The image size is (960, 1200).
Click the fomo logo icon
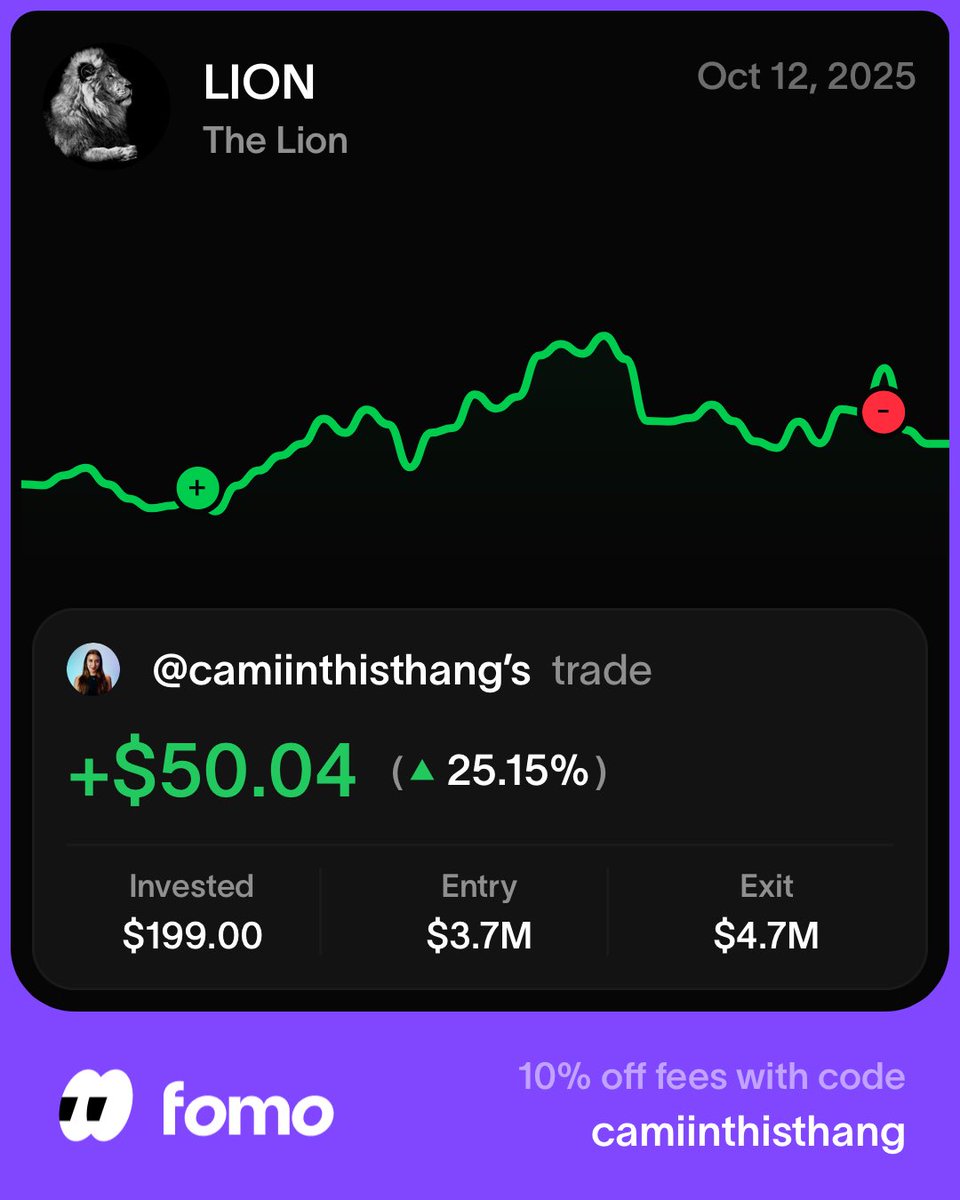(x=95, y=1105)
